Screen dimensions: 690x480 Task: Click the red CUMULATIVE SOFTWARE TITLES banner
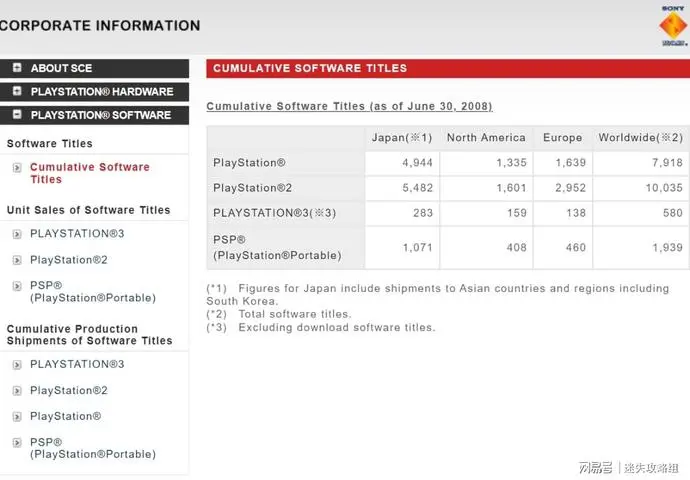448,68
